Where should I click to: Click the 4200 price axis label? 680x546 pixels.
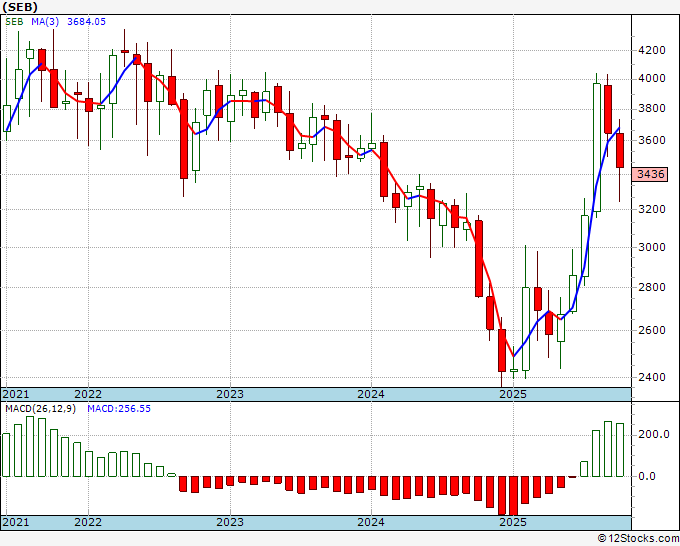[x=652, y=50]
